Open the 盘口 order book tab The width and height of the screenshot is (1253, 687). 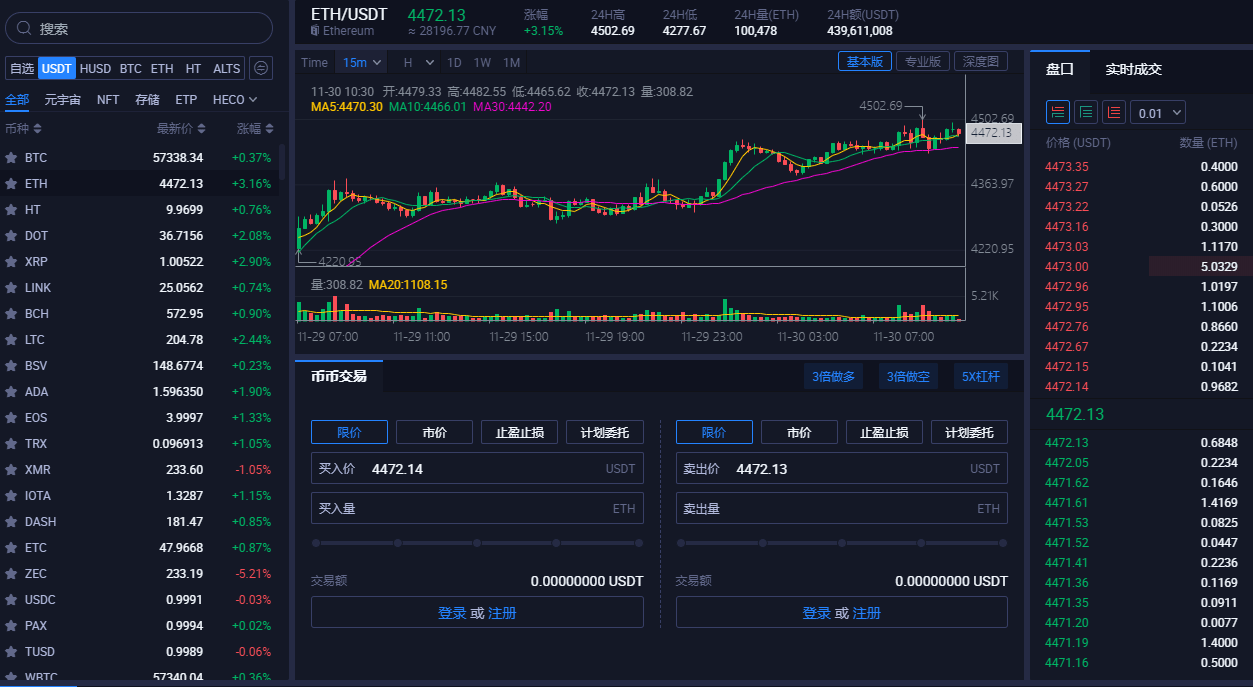1060,69
